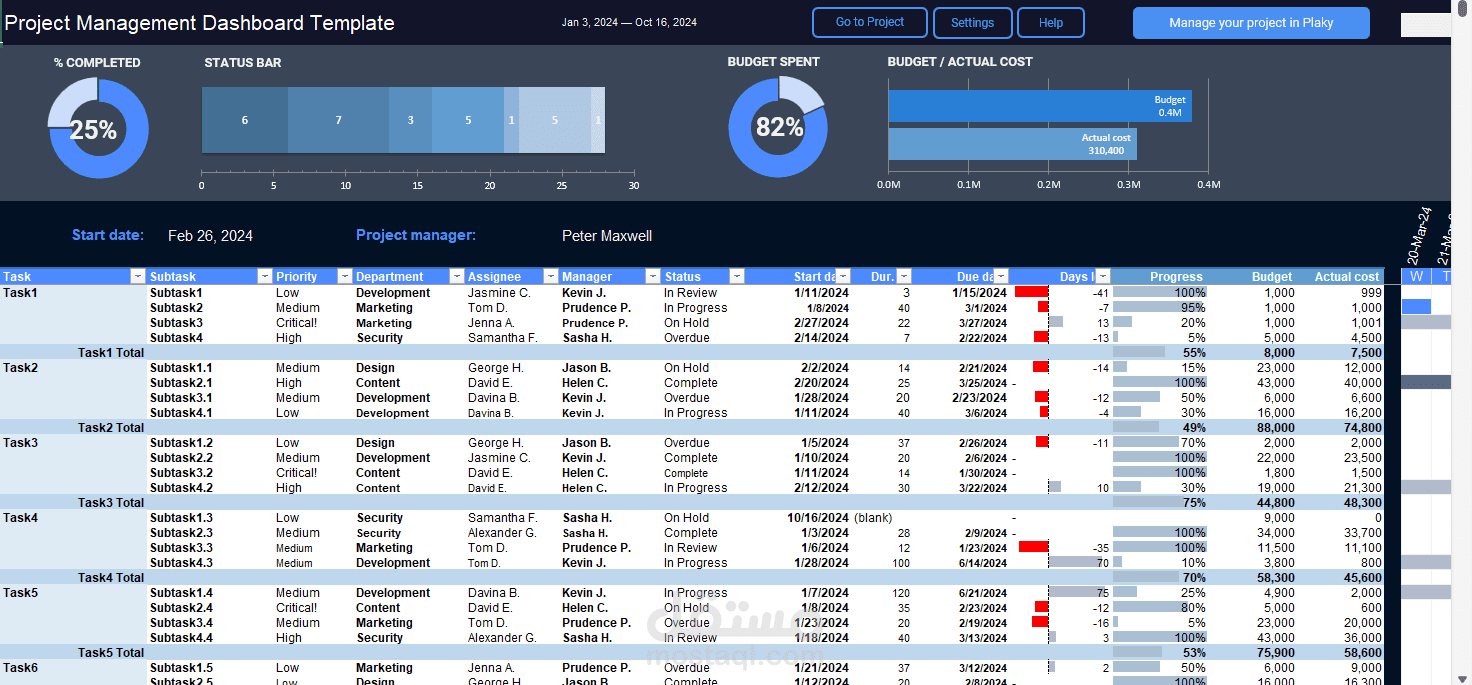Open the Status column filter dropdown
This screenshot has width=1472, height=685.
[737, 276]
